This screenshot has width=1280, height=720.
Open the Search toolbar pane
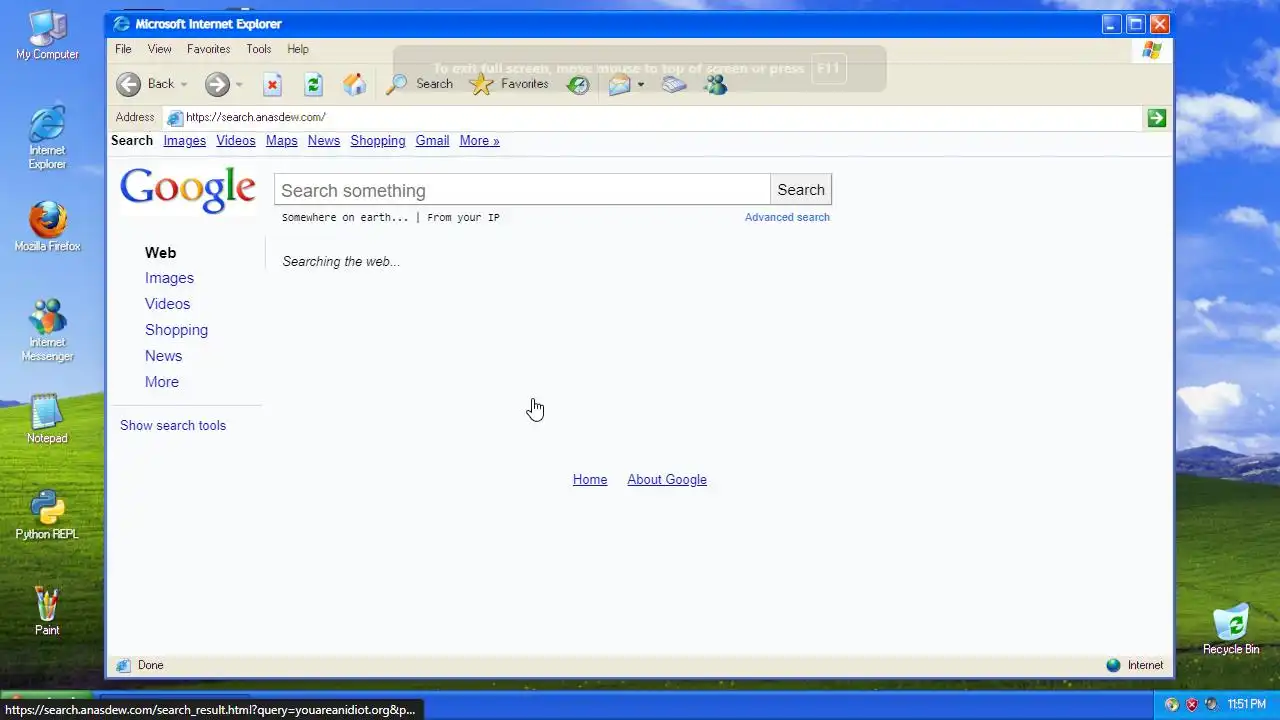419,84
